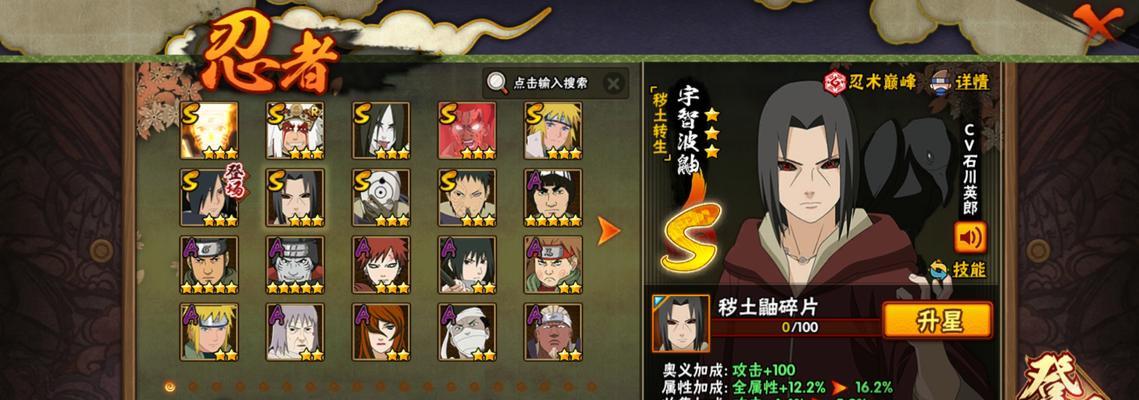1139x400 pixels.
Task: Click the 0/100 fragment progress bar
Action: point(796,327)
